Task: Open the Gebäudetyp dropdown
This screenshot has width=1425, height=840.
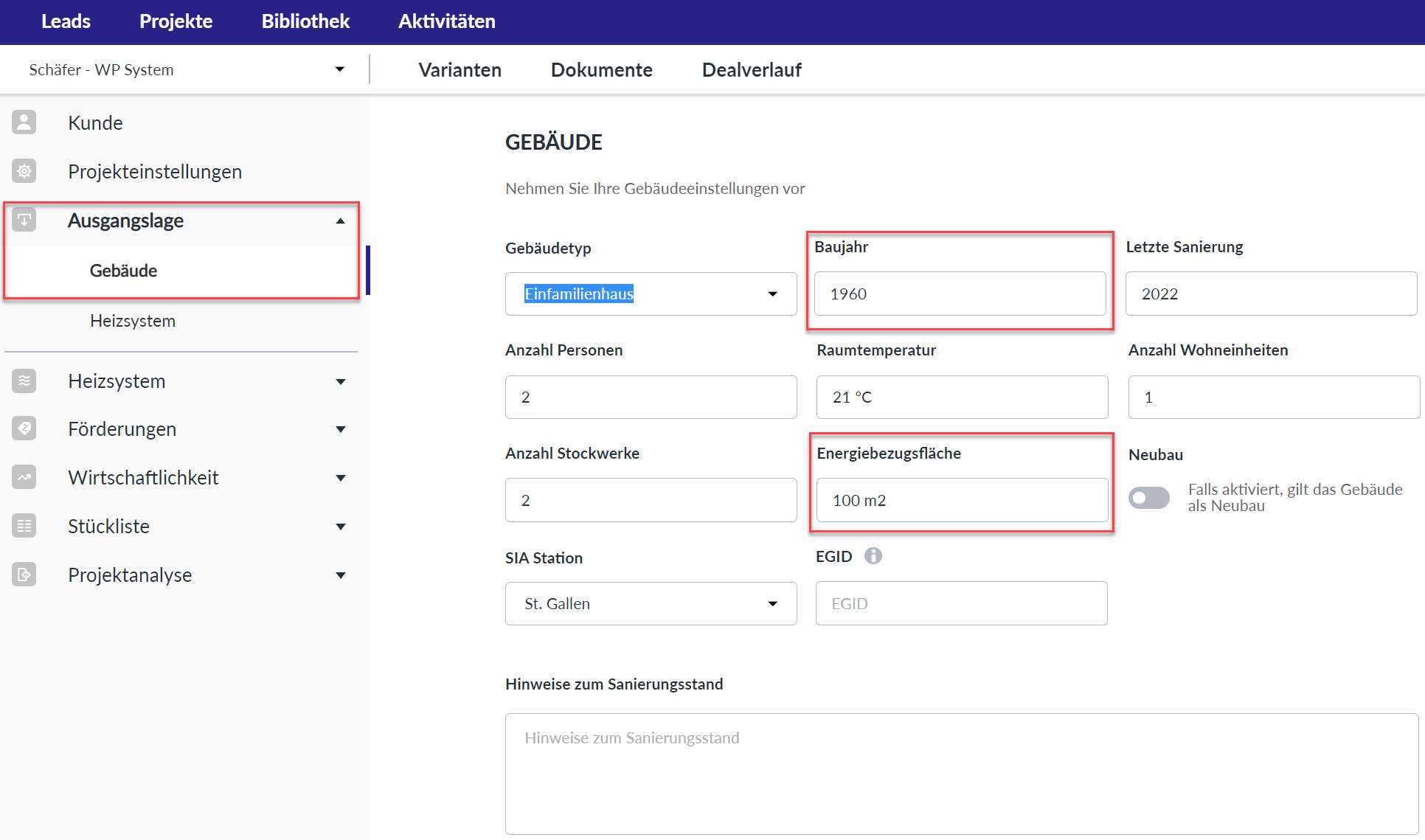Action: 772,294
